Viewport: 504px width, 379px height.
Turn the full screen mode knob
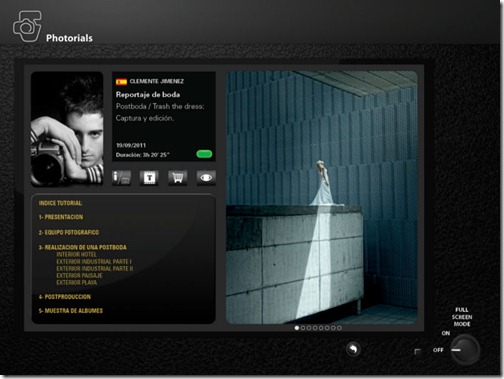tap(465, 350)
